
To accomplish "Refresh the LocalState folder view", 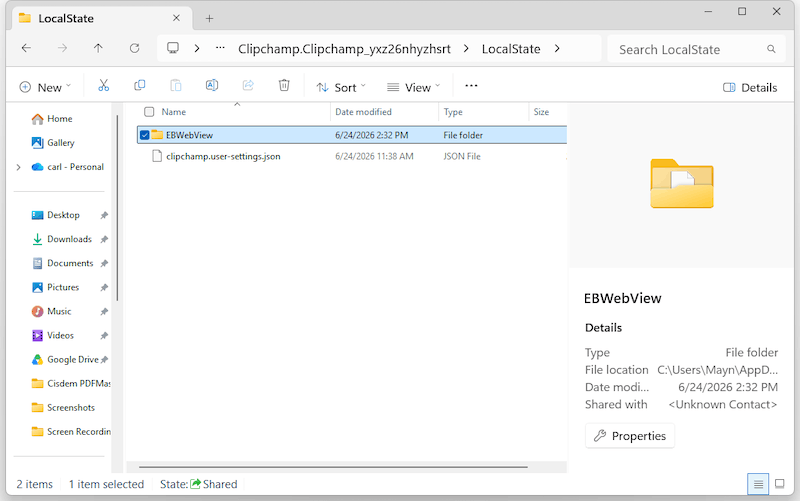I will pyautogui.click(x=134, y=48).
